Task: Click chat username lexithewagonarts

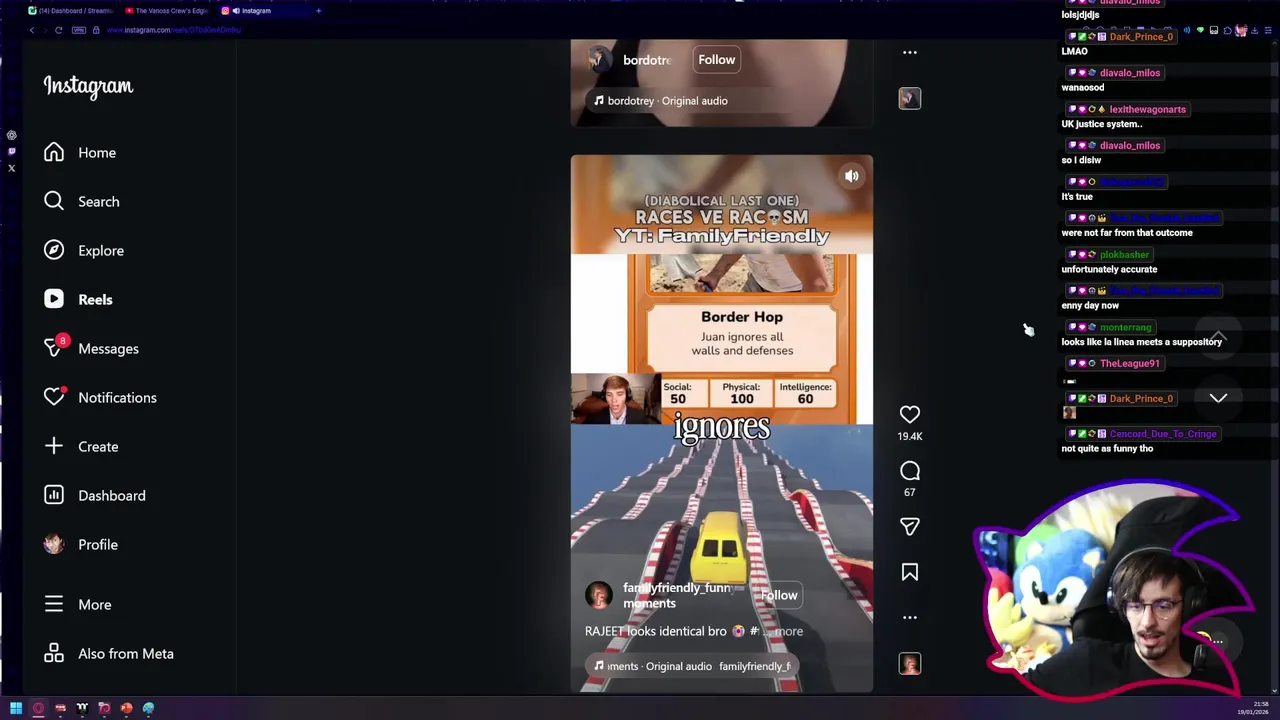Action: (x=1147, y=109)
